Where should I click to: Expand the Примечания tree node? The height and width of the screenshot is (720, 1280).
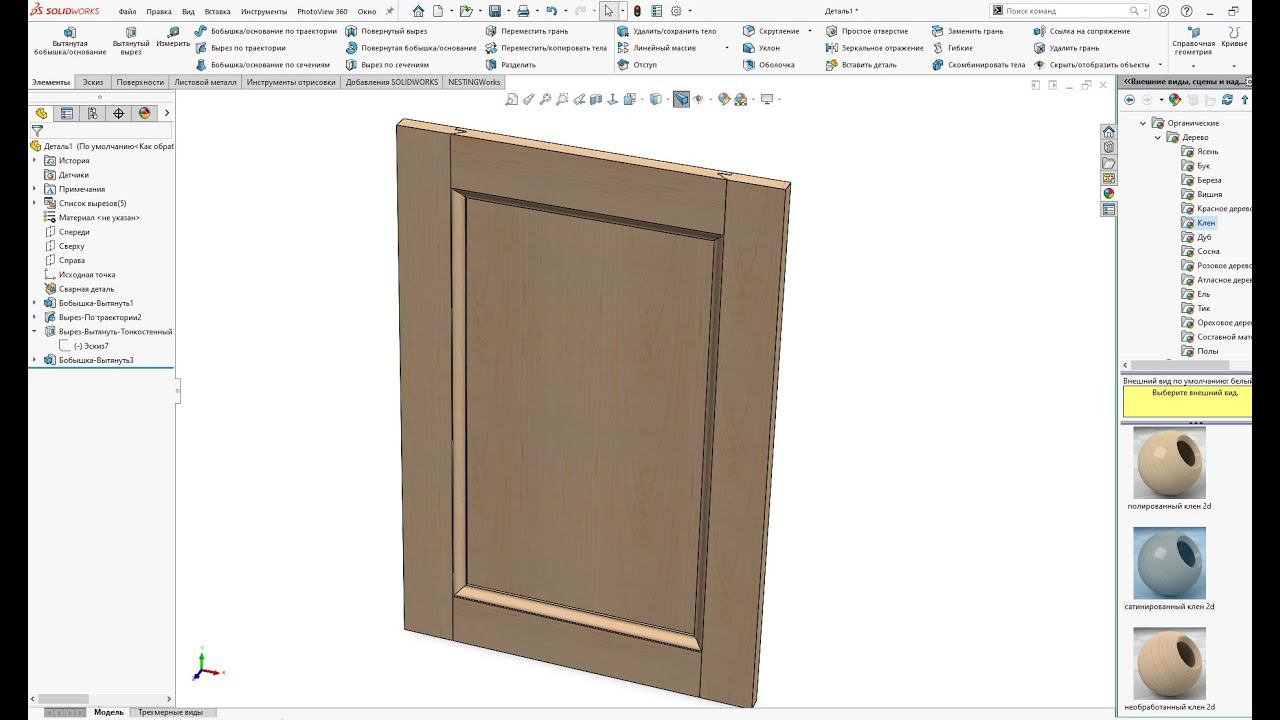pyautogui.click(x=35, y=189)
